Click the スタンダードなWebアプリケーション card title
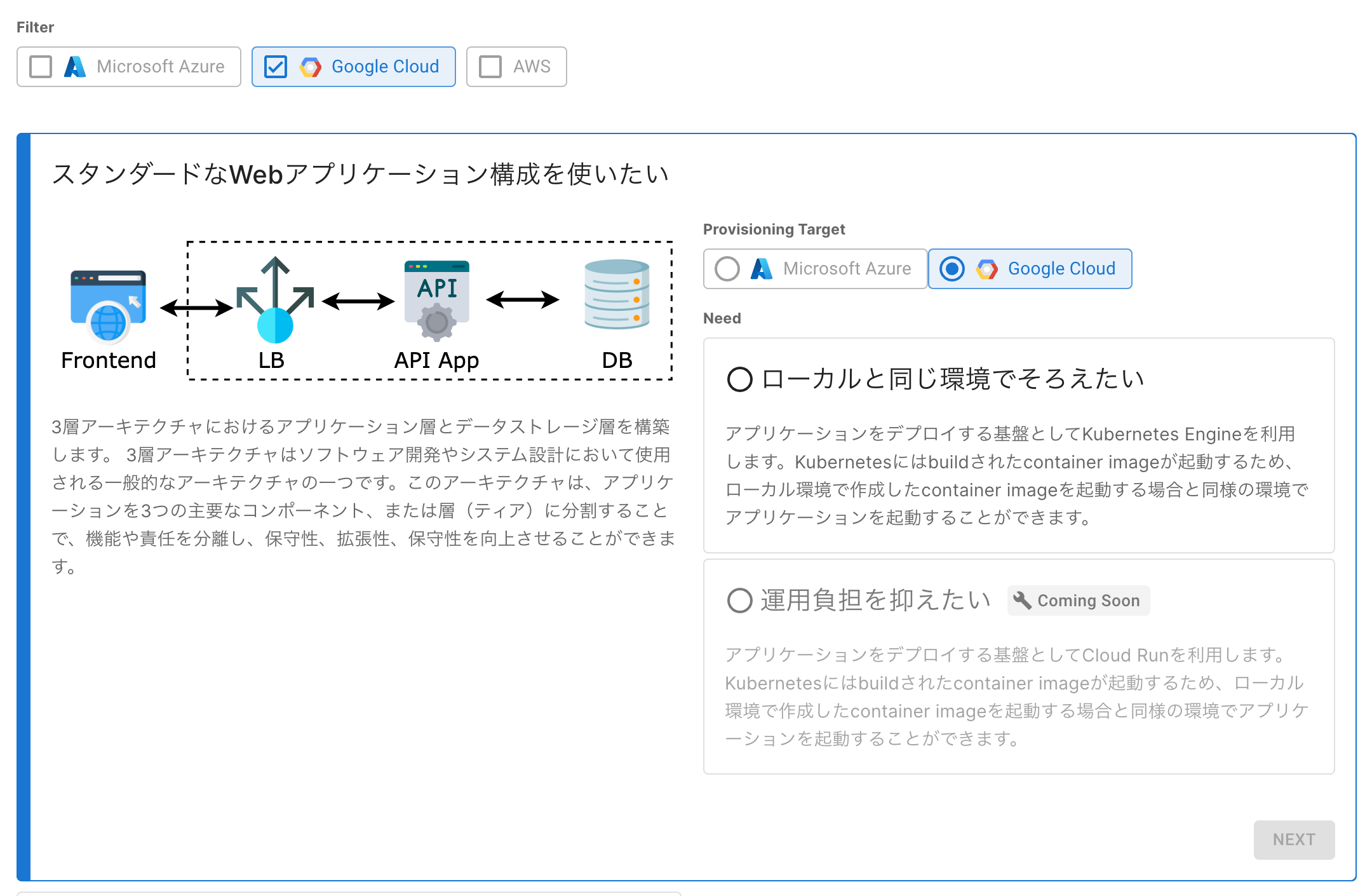Image resolution: width=1372 pixels, height=896 pixels. tap(360, 174)
